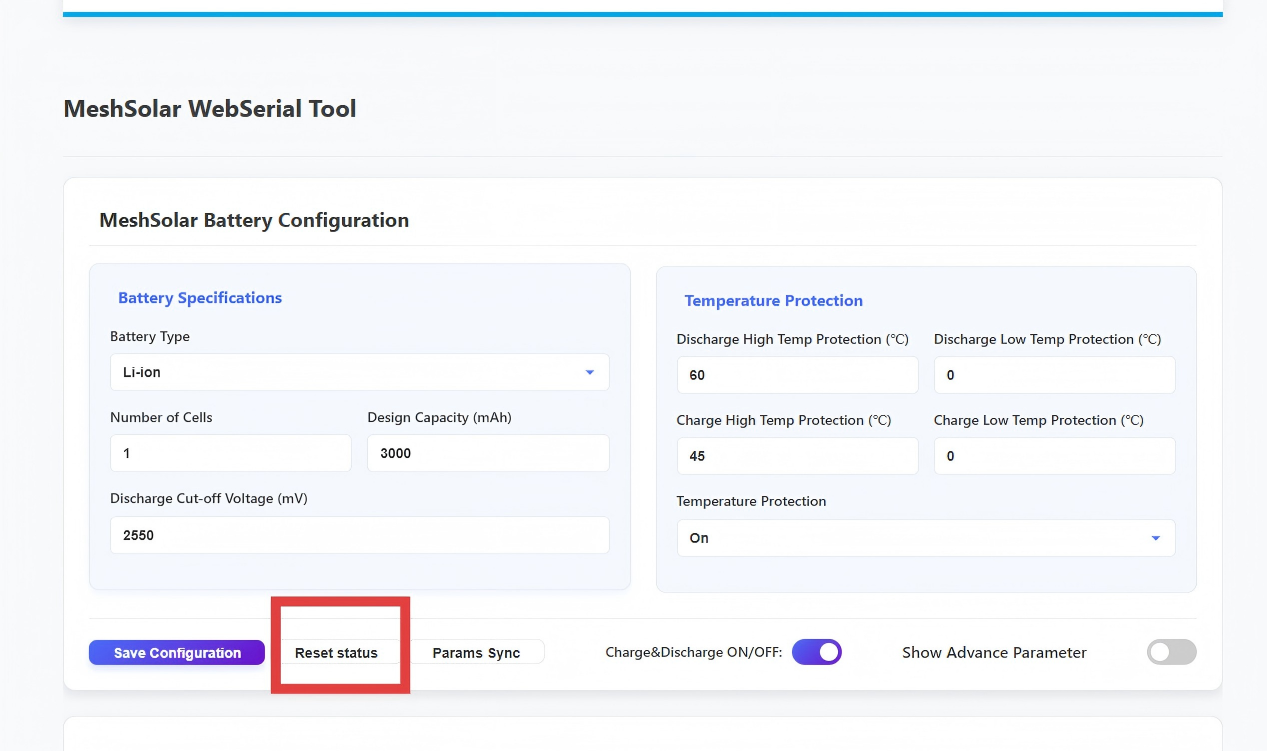Click the MeshSolar Battery Configuration title

254,220
